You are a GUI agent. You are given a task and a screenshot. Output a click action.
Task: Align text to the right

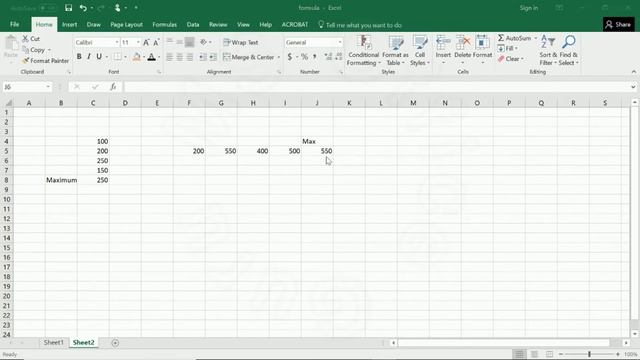[x=189, y=57]
